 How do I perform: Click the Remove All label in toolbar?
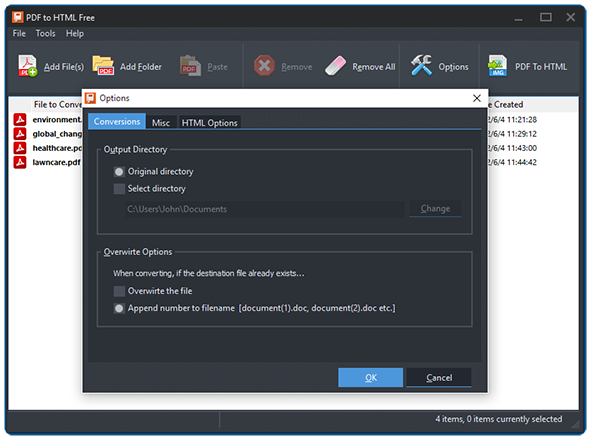pos(374,67)
